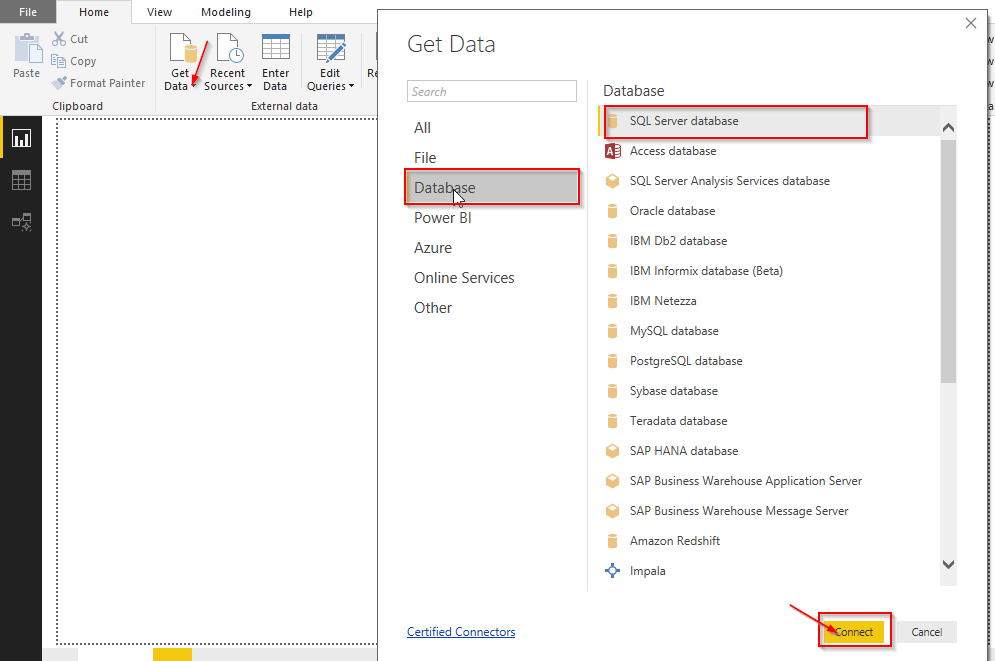Open the Certified Connectors link

(x=461, y=632)
